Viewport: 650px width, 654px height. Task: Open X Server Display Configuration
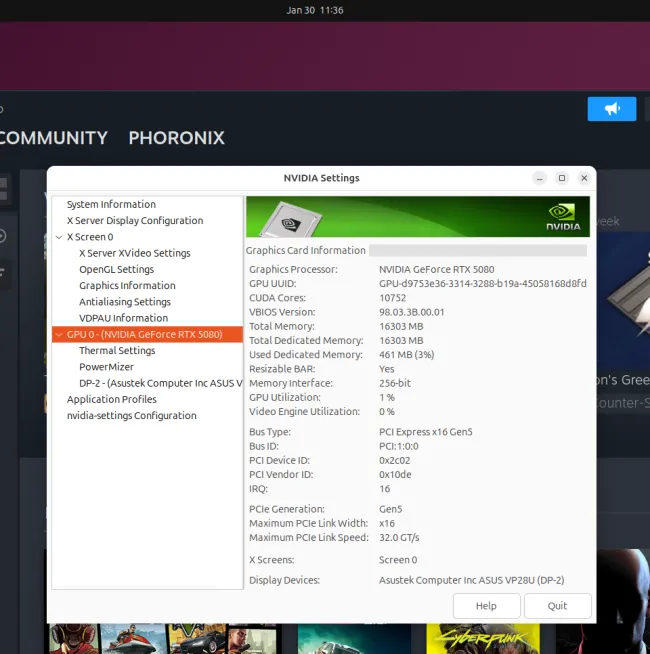coord(135,221)
